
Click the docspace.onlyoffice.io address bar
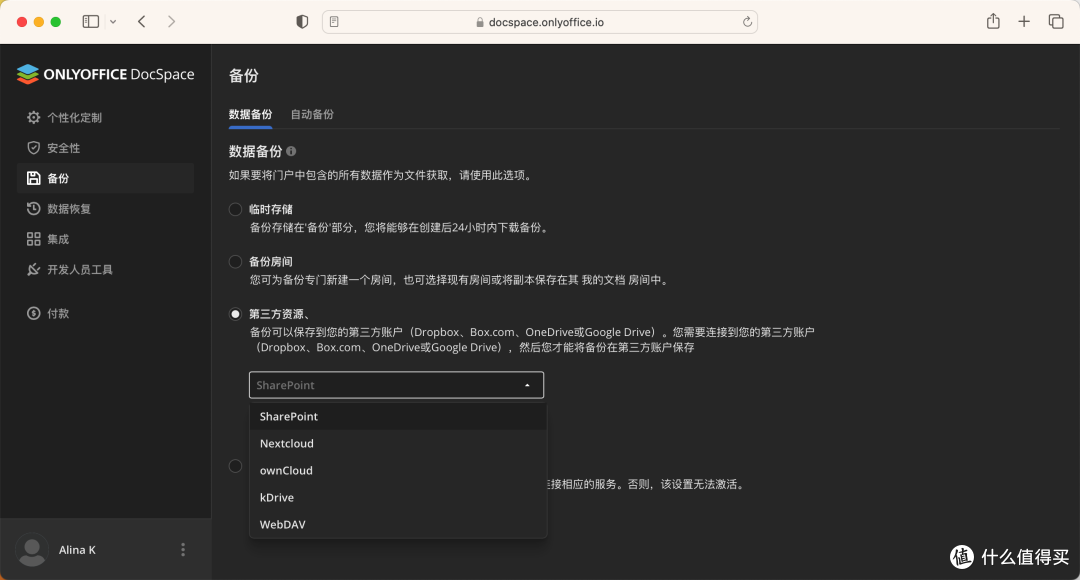click(540, 22)
